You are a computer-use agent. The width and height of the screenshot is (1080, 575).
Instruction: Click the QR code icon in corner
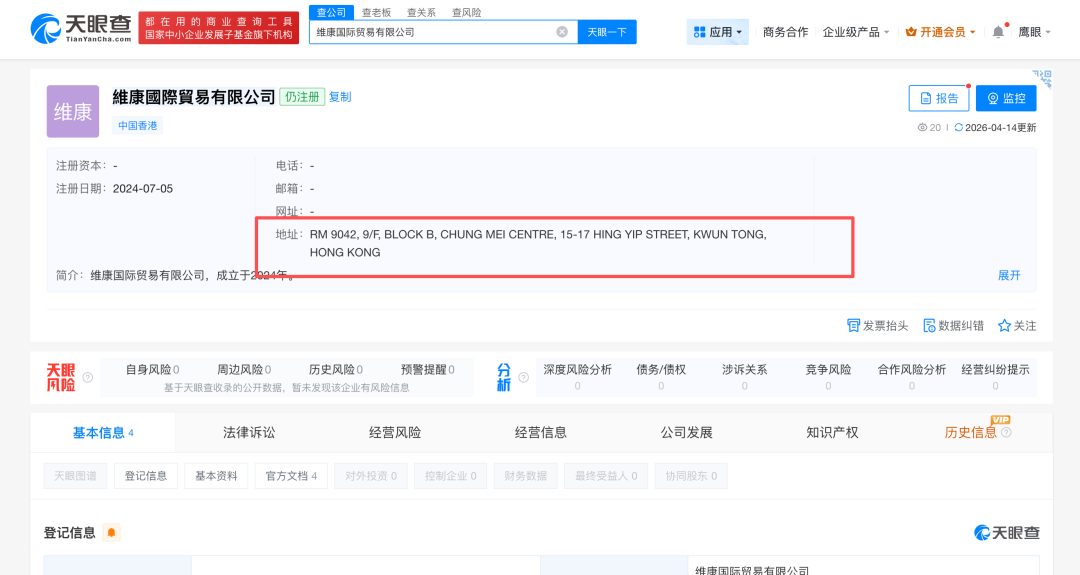[x=1041, y=78]
